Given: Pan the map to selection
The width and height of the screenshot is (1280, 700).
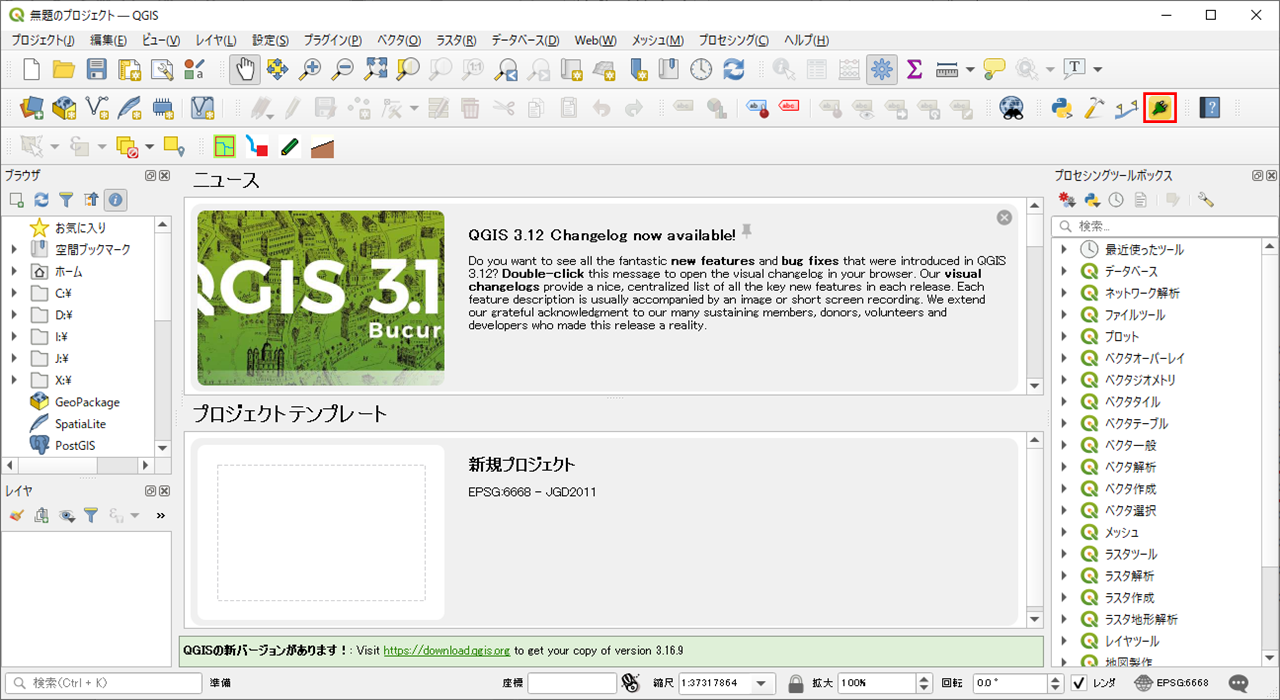Looking at the screenshot, I should click(x=277, y=69).
